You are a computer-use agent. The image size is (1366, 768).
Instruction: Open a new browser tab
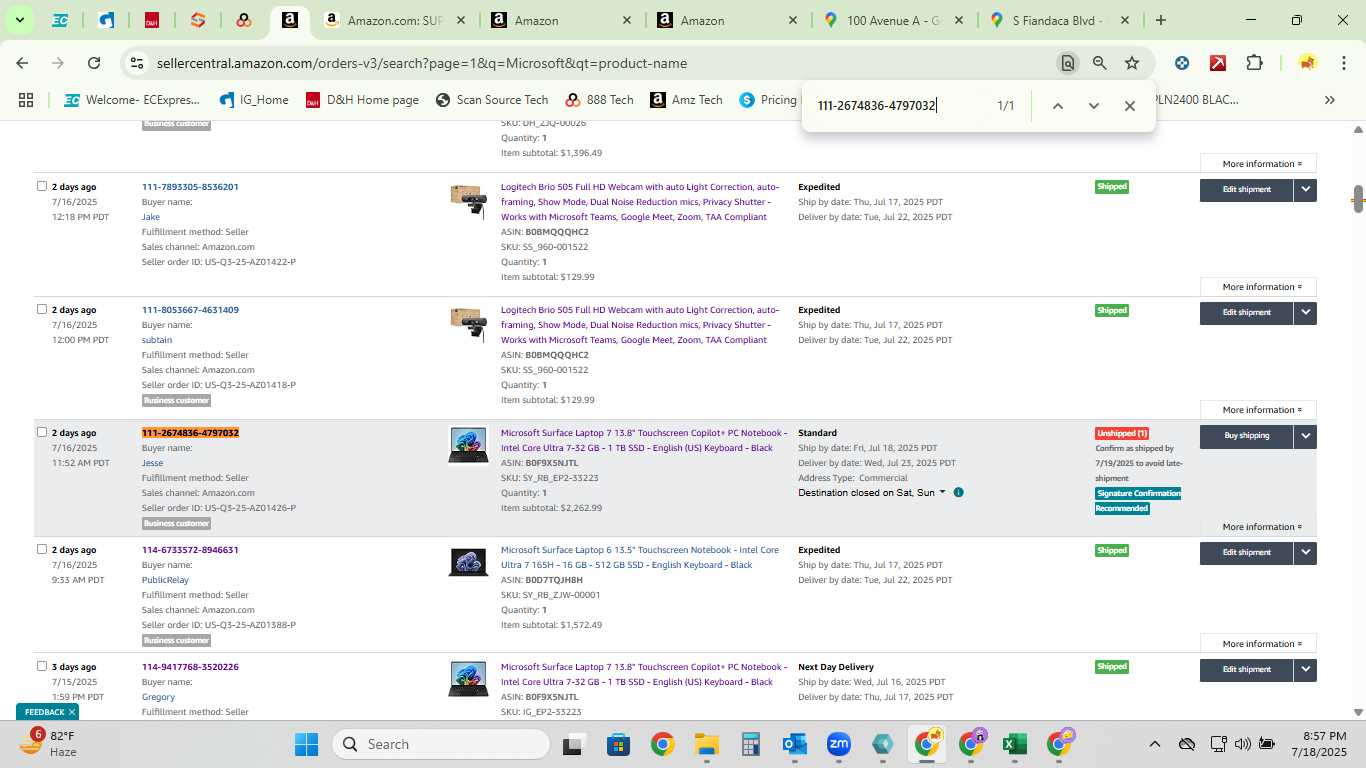click(x=1160, y=20)
